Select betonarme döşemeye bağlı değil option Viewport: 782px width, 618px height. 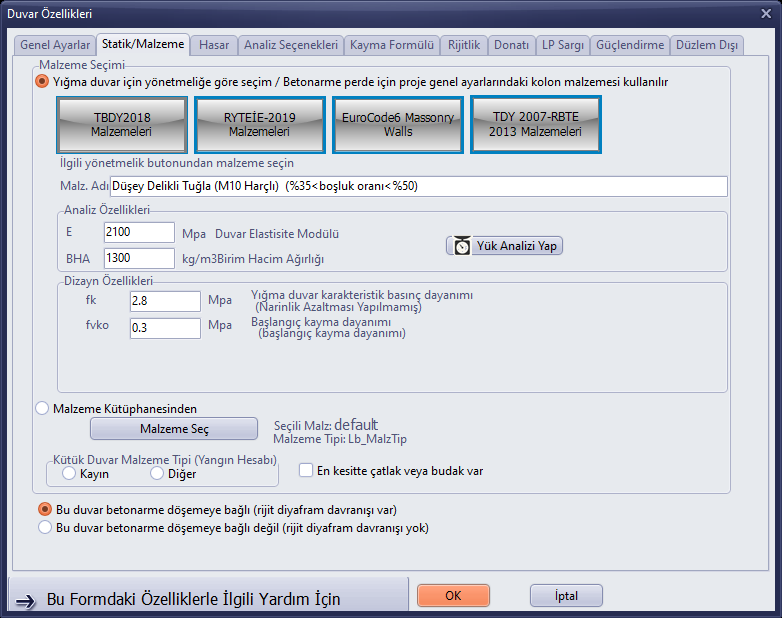pyautogui.click(x=45, y=527)
